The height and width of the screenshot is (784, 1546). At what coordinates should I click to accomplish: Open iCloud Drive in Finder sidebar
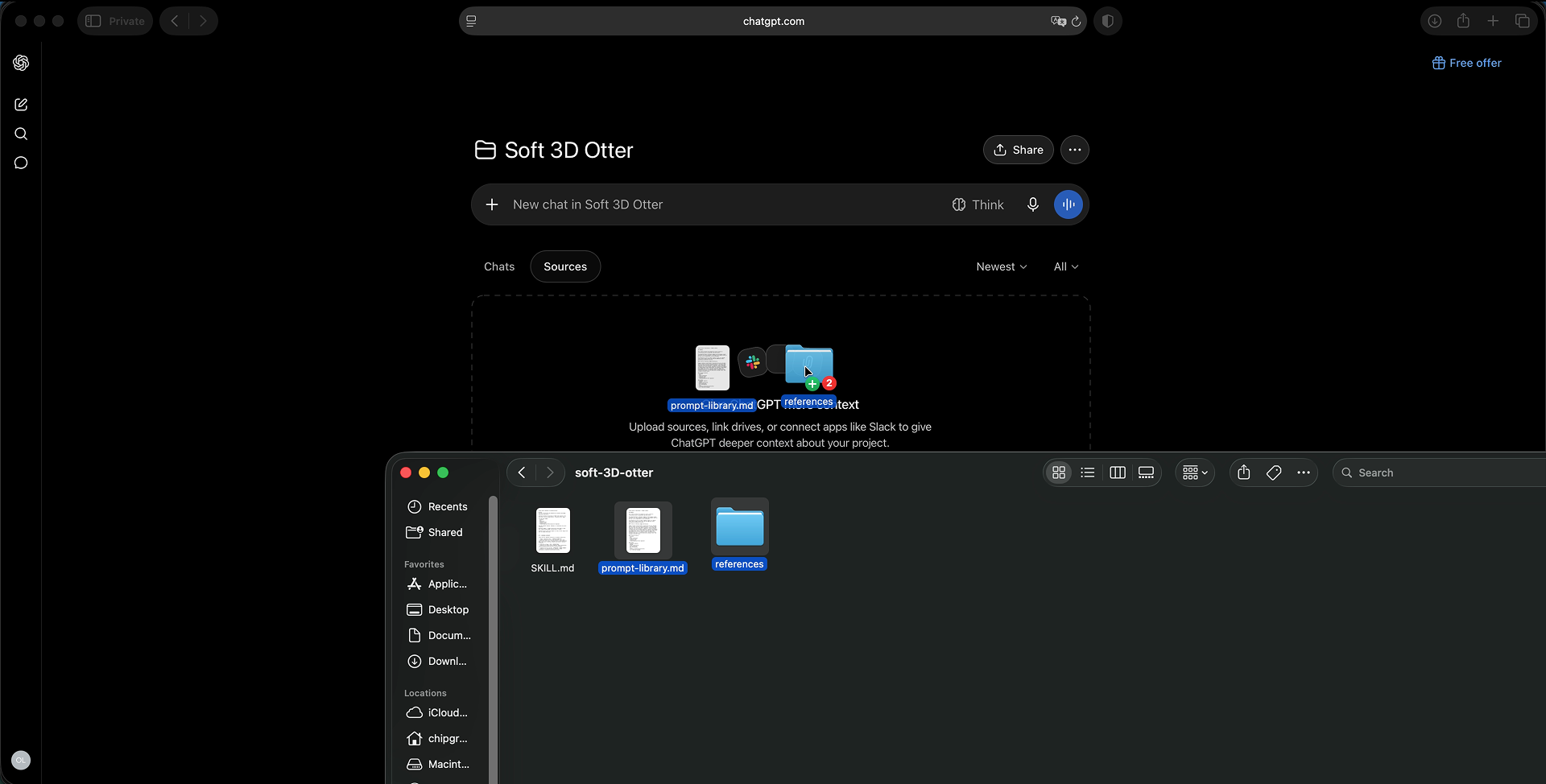coord(439,712)
